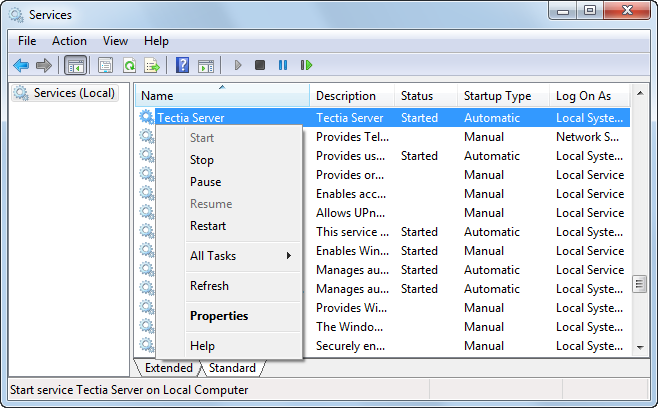Click the grayed Start context menu entry
The width and height of the screenshot is (658, 408).
(229, 138)
